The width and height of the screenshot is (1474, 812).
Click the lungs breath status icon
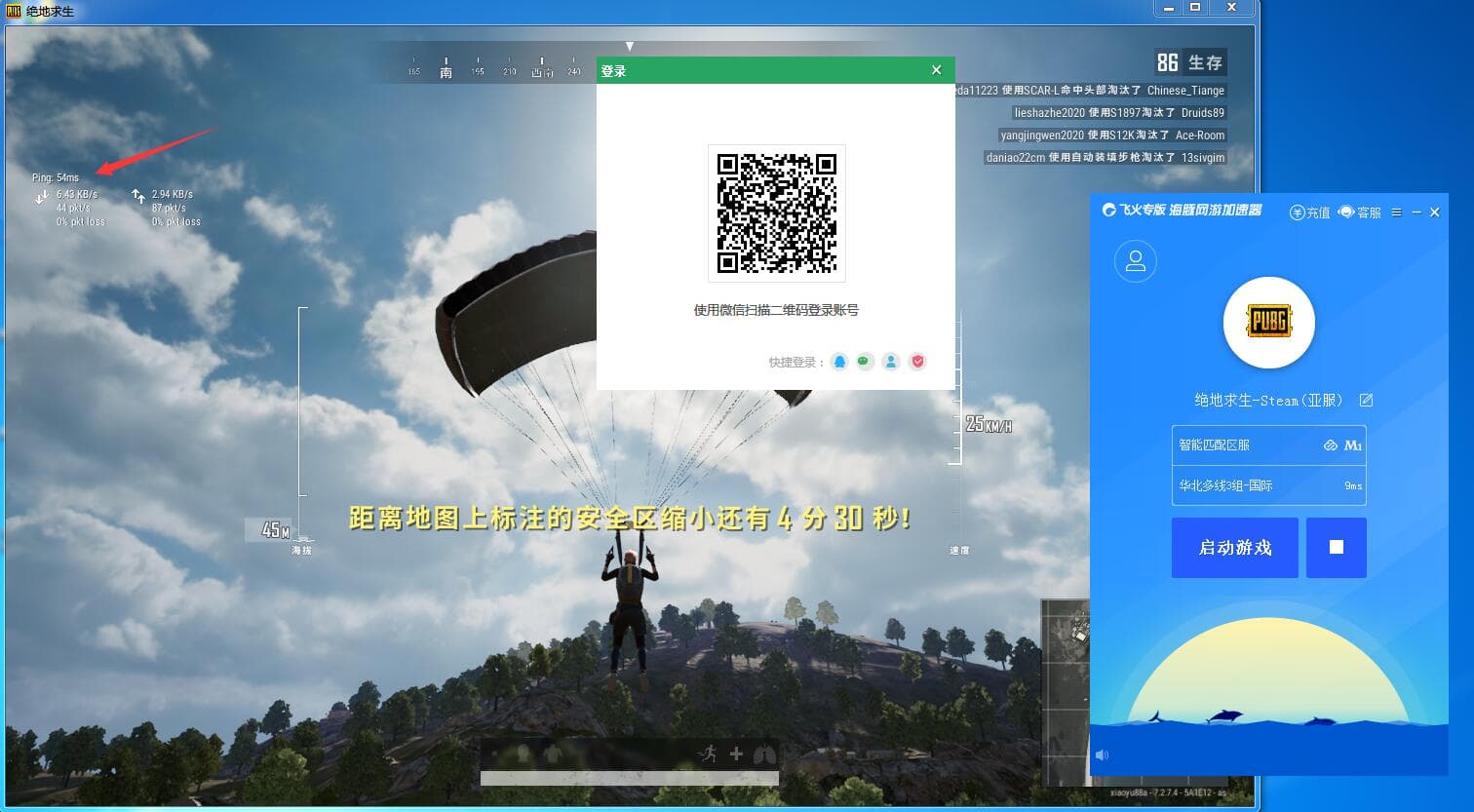[x=764, y=754]
